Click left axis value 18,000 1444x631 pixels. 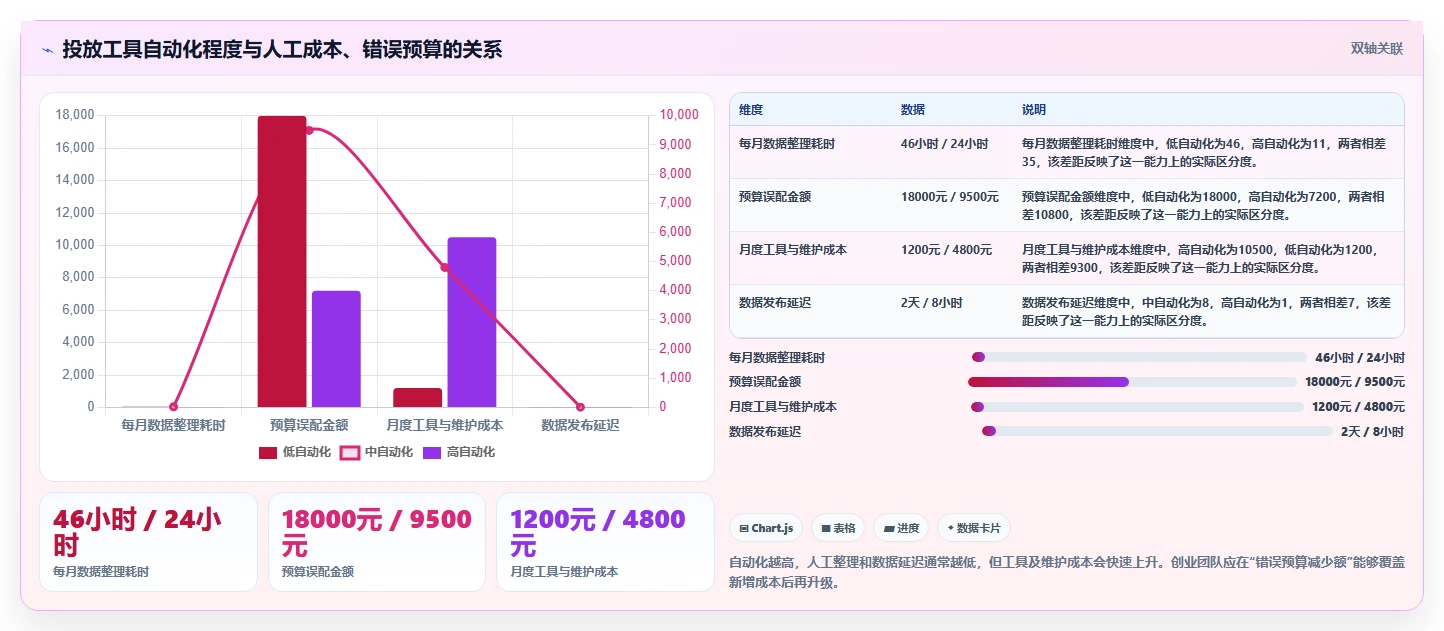(x=75, y=115)
